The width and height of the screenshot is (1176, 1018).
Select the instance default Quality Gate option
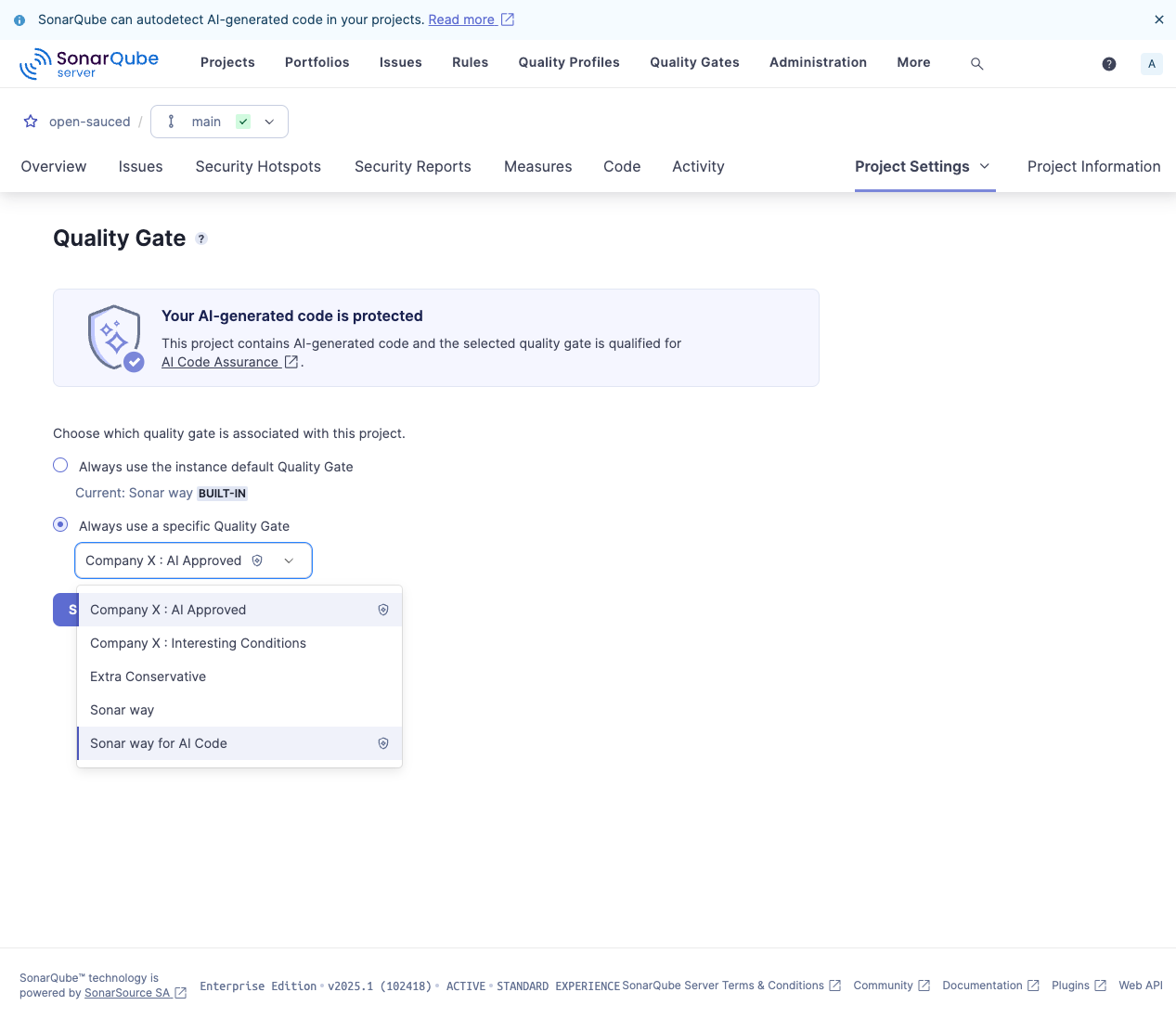pos(59,465)
